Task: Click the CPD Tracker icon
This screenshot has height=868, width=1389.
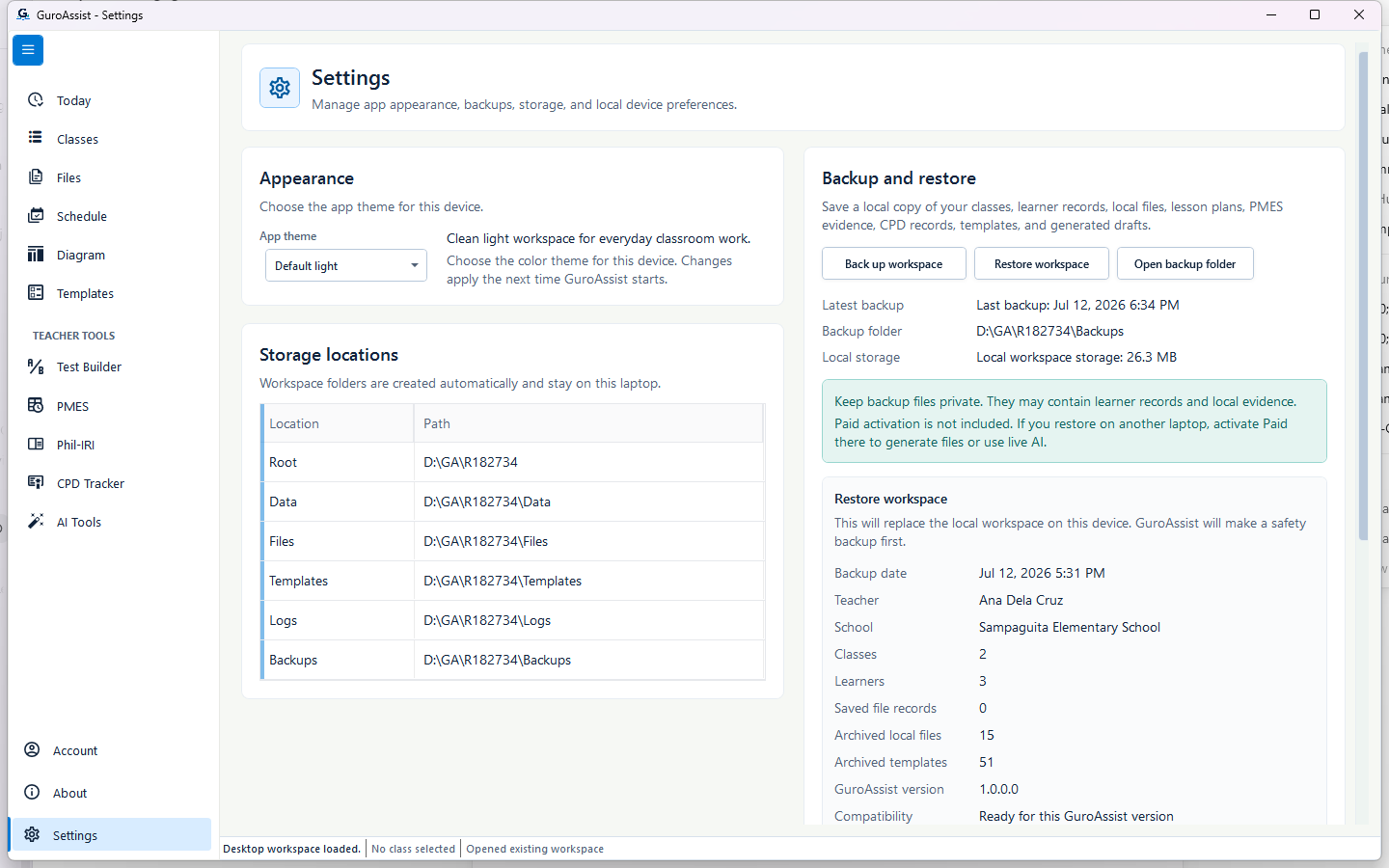Action: click(36, 483)
